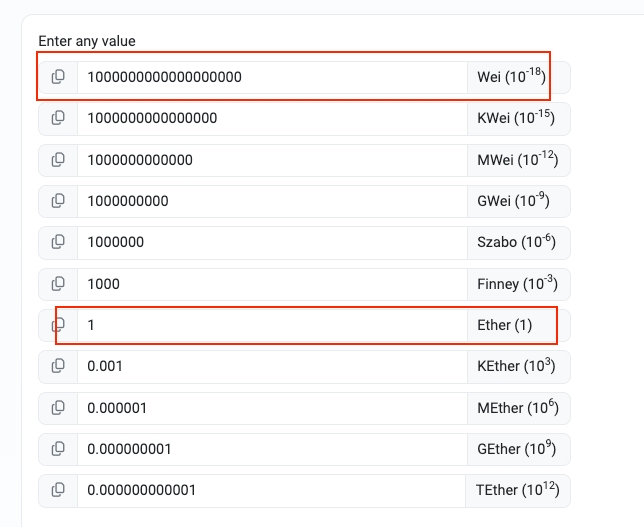Copy the Ether value
Image resolution: width=644 pixels, height=527 pixels.
(x=58, y=325)
